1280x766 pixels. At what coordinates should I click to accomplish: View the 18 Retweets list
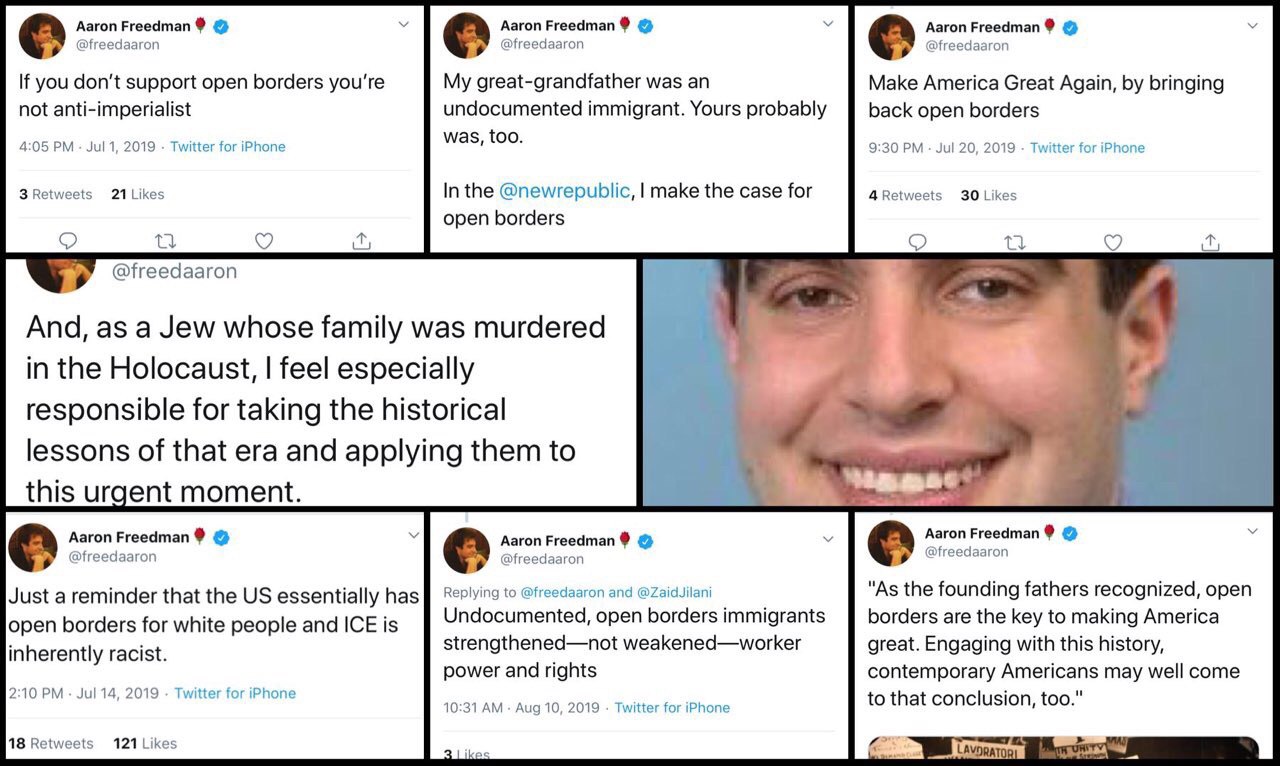click(50, 743)
